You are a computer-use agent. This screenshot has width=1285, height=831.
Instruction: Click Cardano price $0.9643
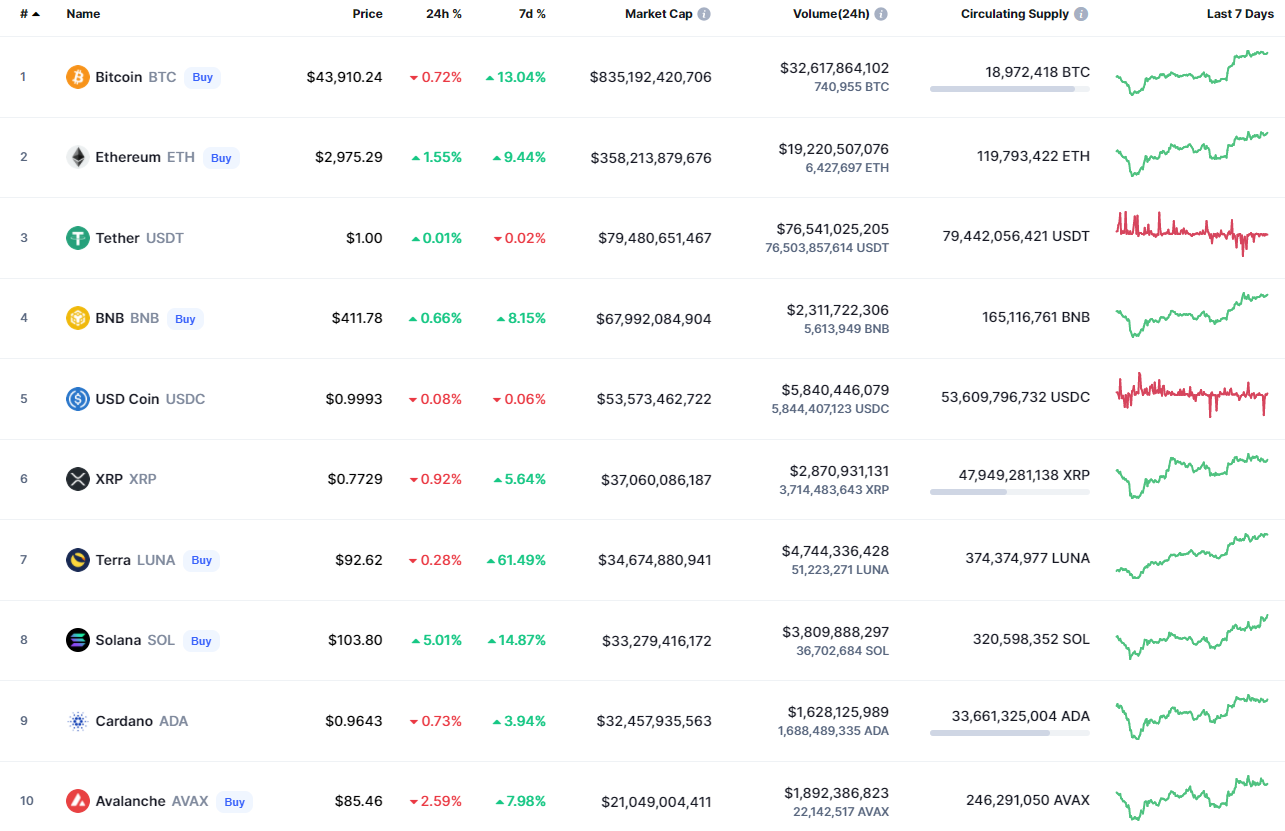click(354, 721)
